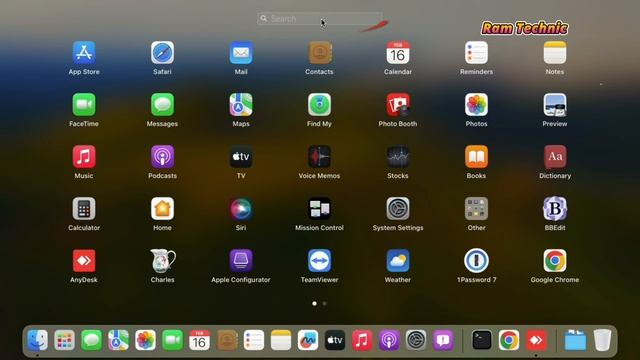This screenshot has width=640, height=360.
Task: Open Photos from the Dock
Action: (145, 340)
